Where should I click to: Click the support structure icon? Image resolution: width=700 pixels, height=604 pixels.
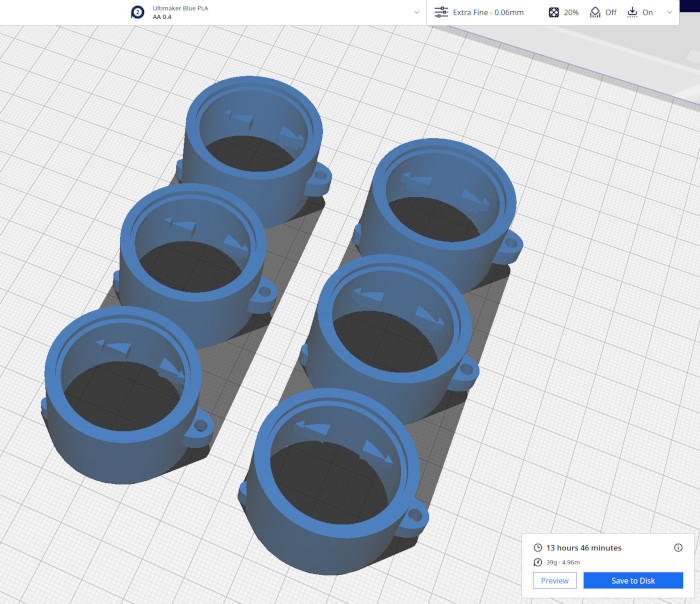(x=595, y=12)
